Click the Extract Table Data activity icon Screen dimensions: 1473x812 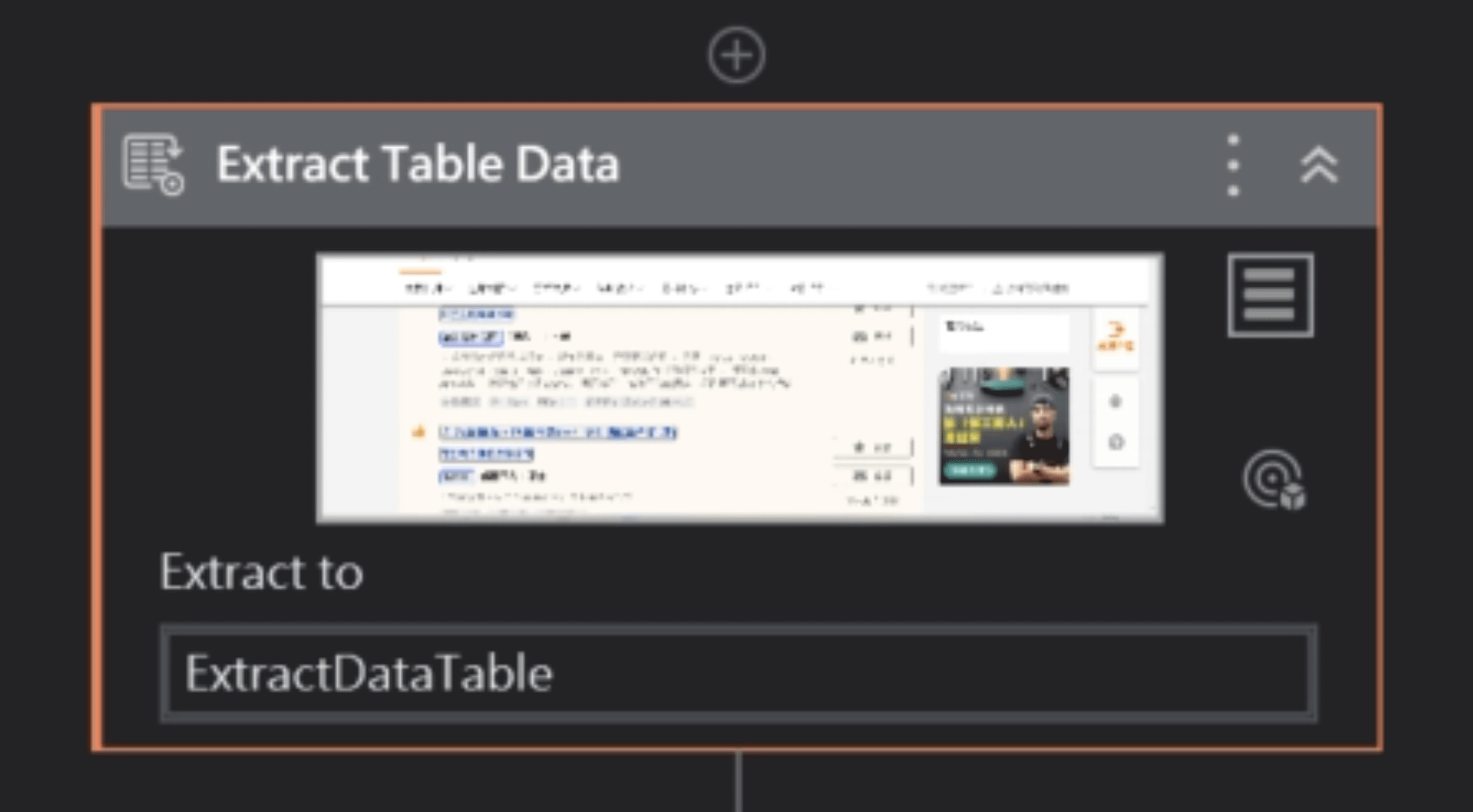tap(153, 164)
